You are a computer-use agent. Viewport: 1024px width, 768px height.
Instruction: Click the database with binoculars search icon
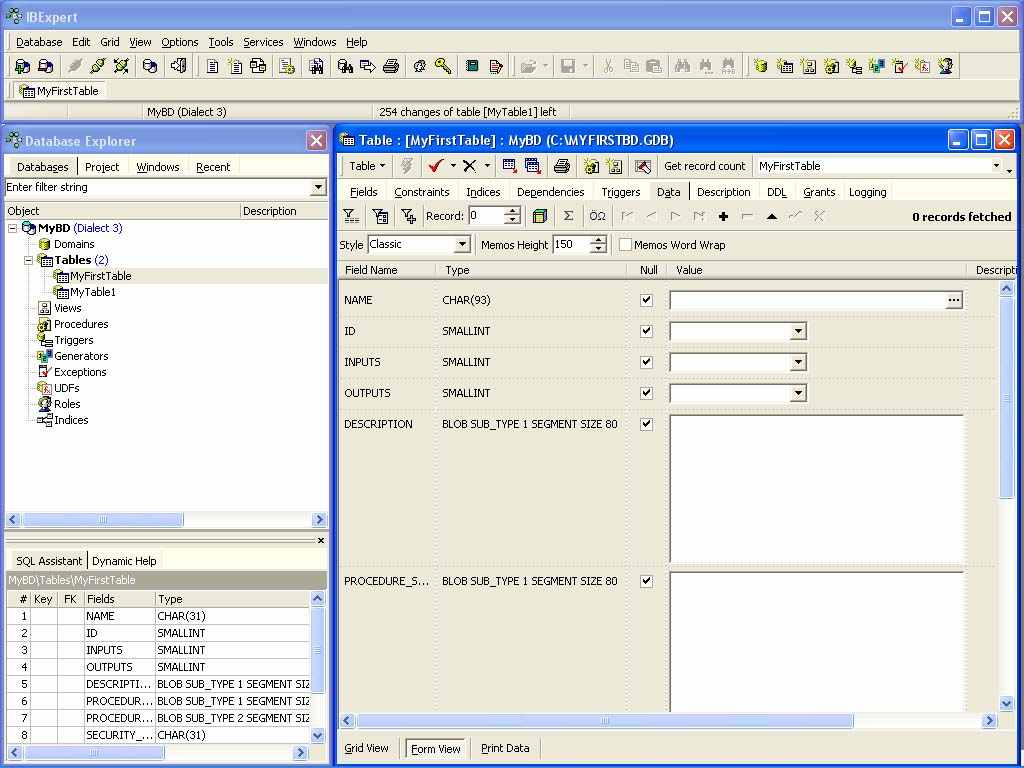coord(345,66)
